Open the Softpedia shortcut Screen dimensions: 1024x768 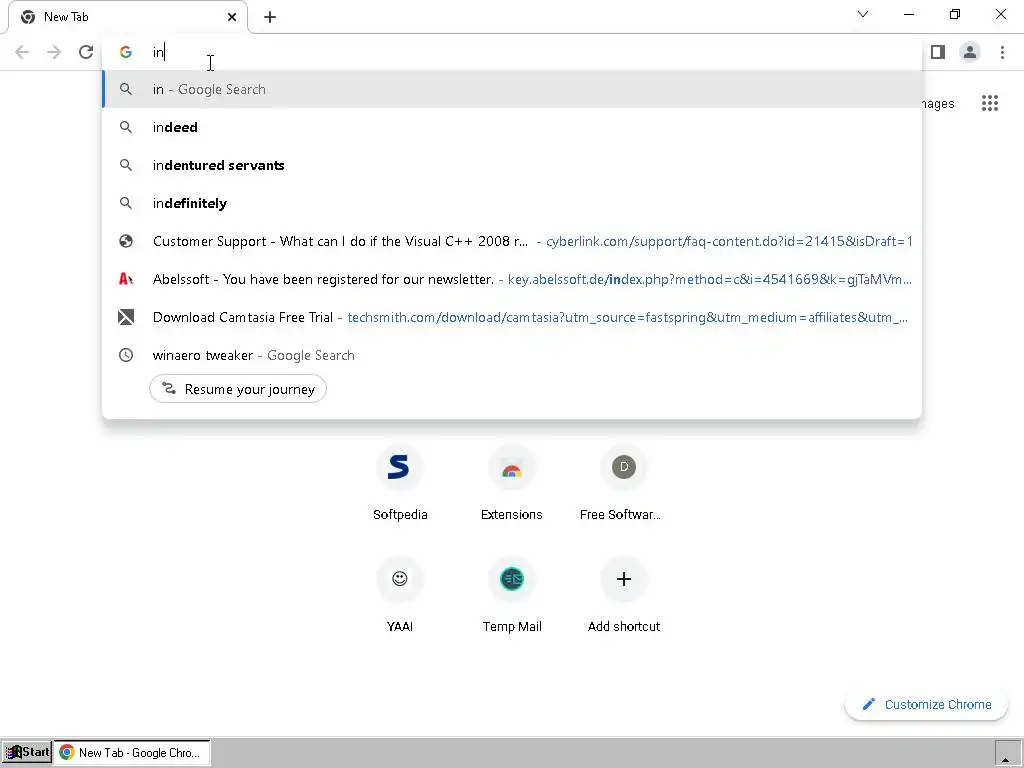click(x=400, y=484)
